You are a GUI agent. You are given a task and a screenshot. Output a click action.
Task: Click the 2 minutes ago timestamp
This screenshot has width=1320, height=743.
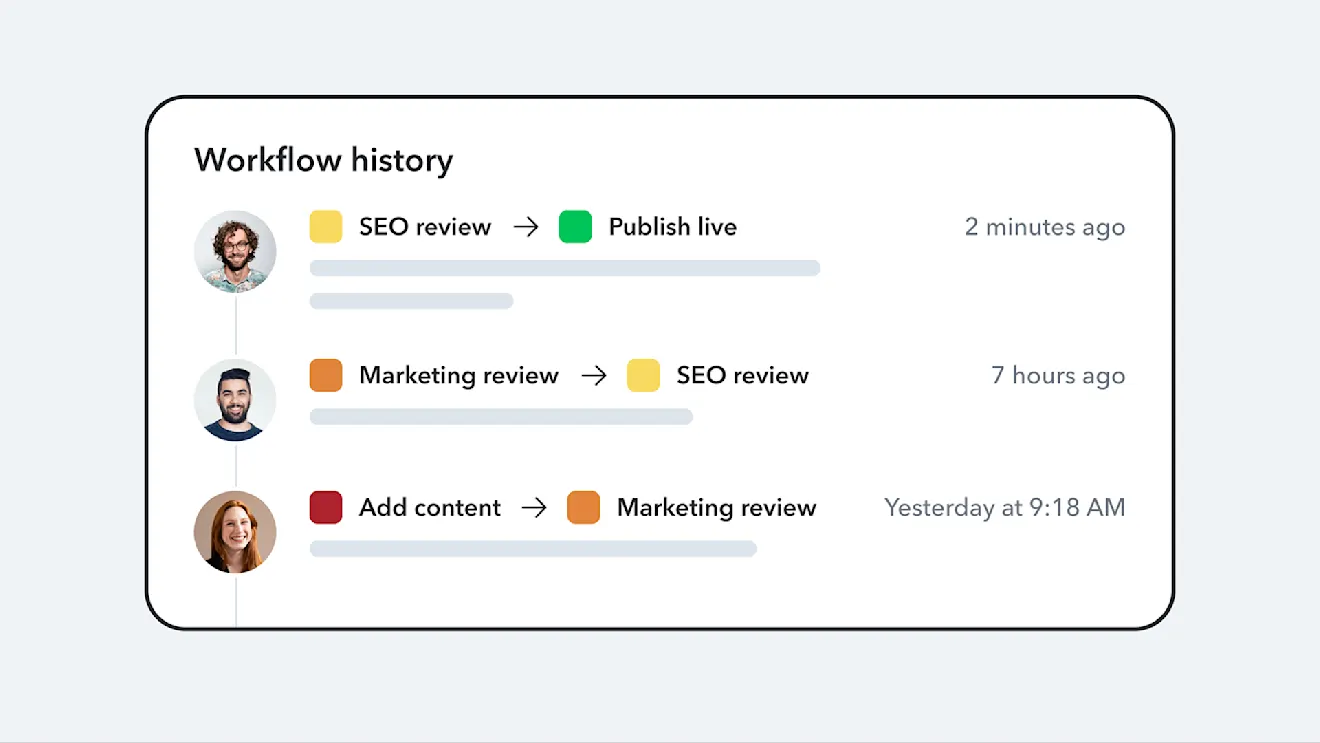pyautogui.click(x=1044, y=227)
